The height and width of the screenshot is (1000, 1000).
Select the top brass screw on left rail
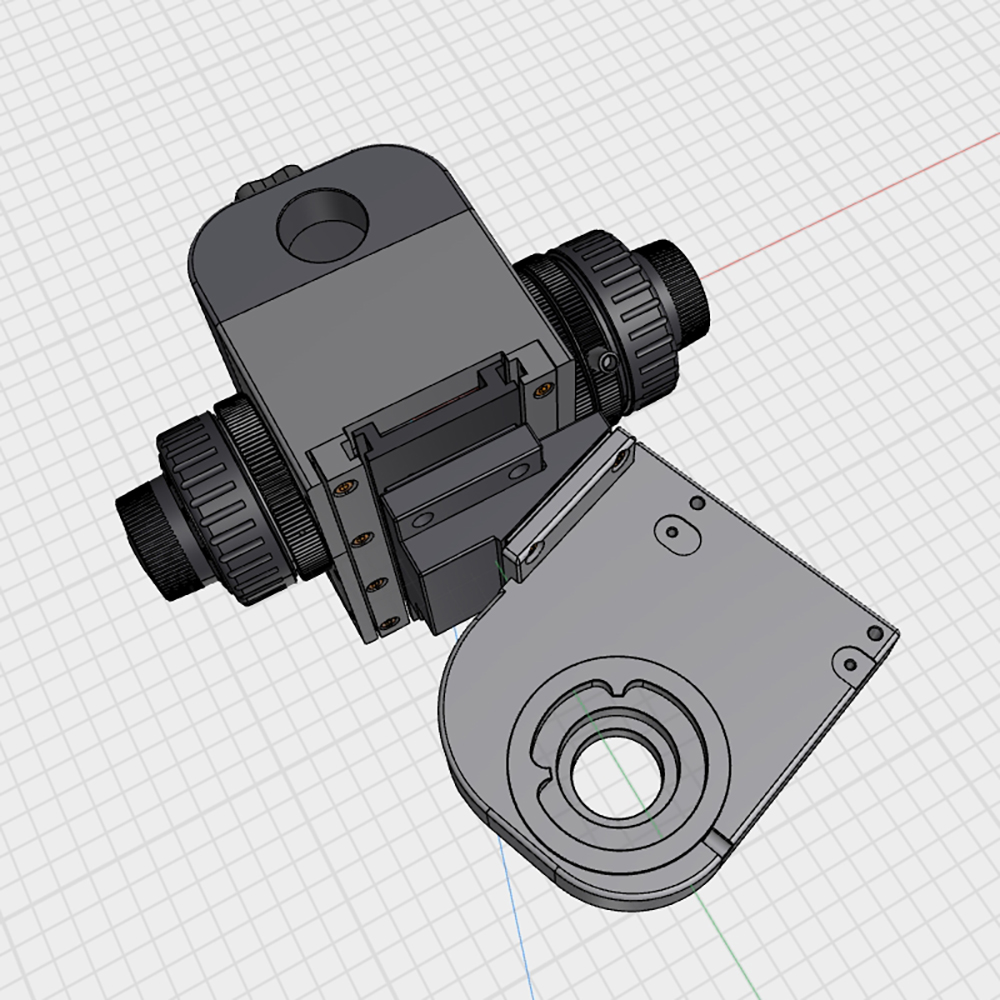(345, 488)
